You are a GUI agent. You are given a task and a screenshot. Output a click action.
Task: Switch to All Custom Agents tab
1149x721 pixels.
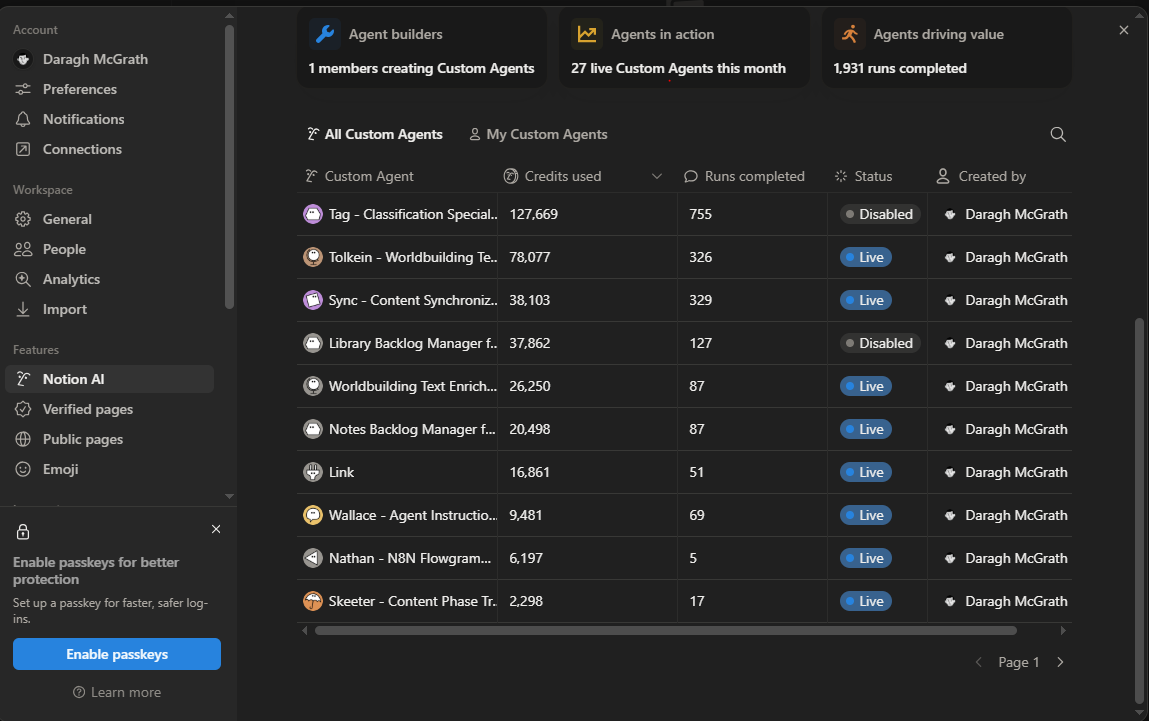click(374, 135)
